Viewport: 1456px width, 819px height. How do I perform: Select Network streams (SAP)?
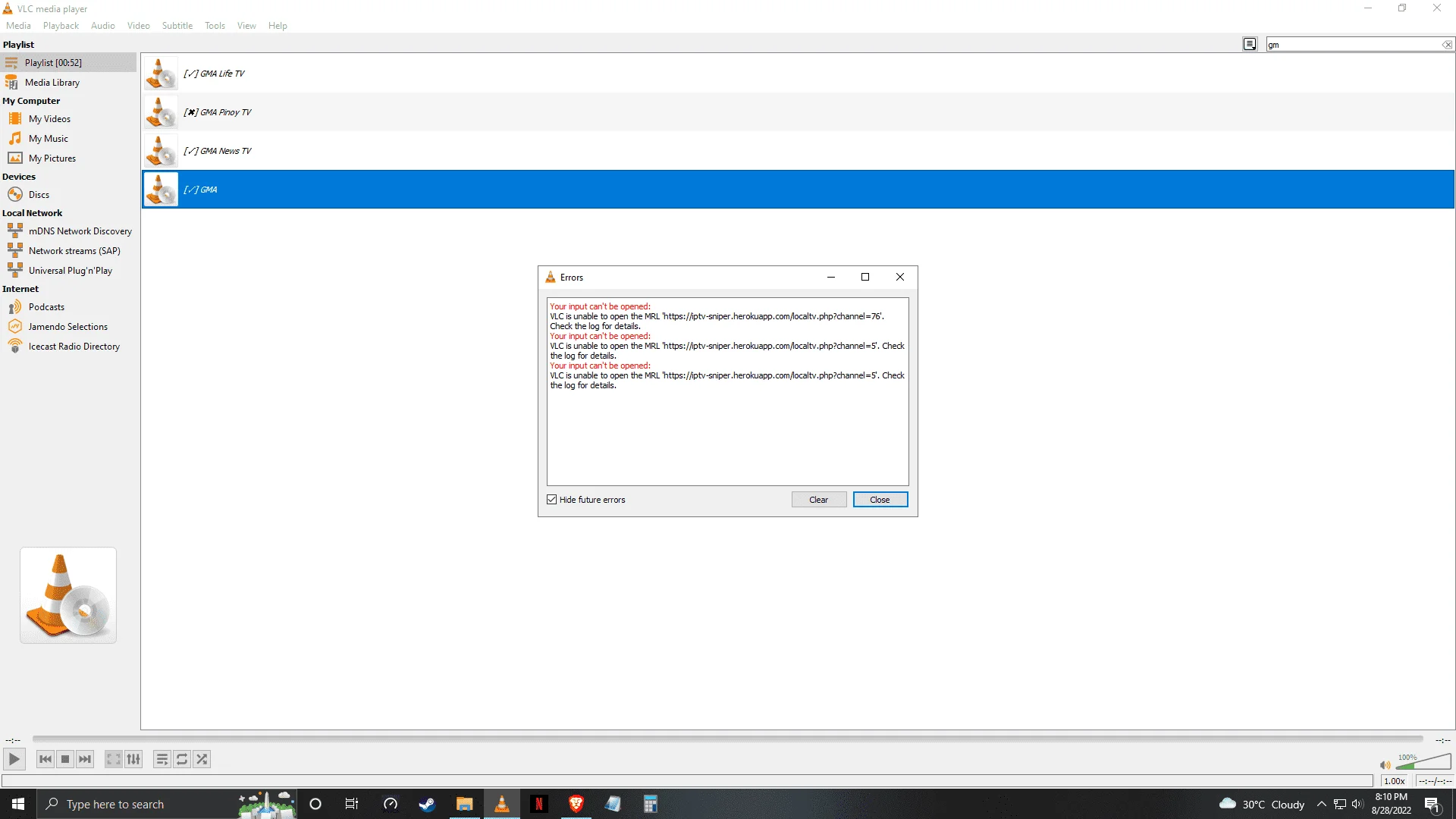pyautogui.click(x=68, y=251)
